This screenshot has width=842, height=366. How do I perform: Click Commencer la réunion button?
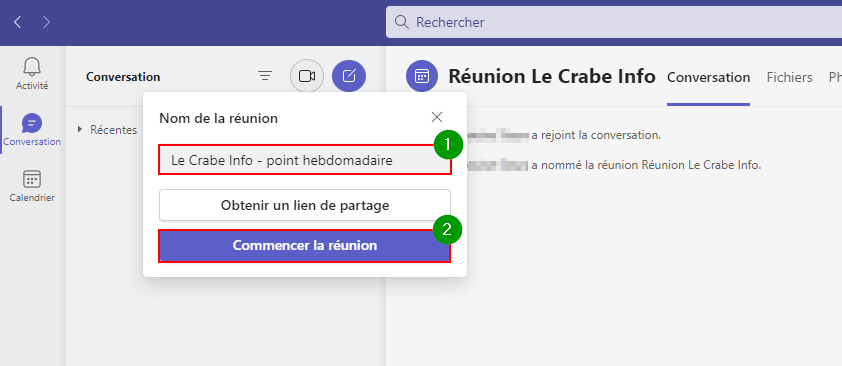click(304, 246)
